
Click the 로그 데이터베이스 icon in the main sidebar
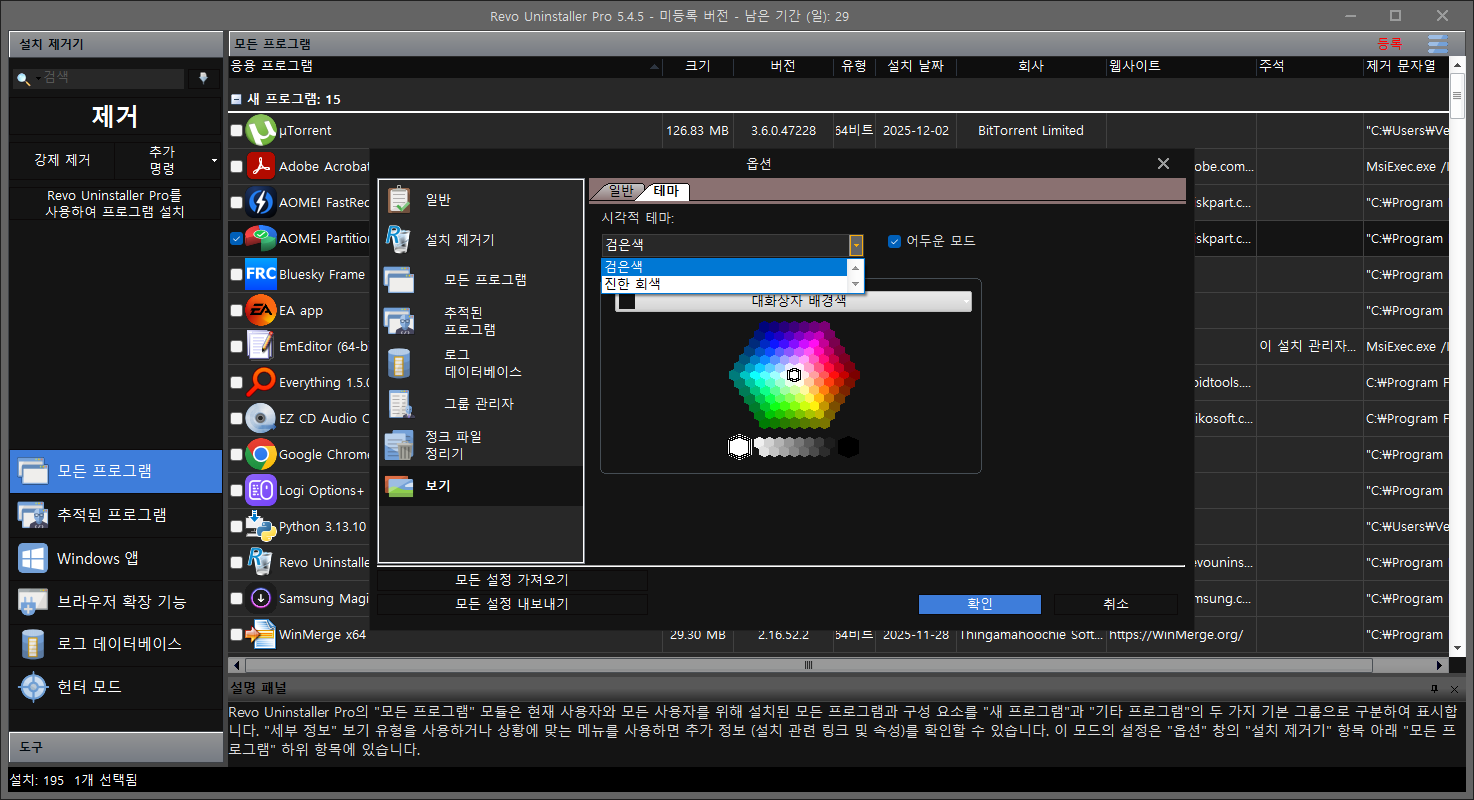[x=33, y=644]
